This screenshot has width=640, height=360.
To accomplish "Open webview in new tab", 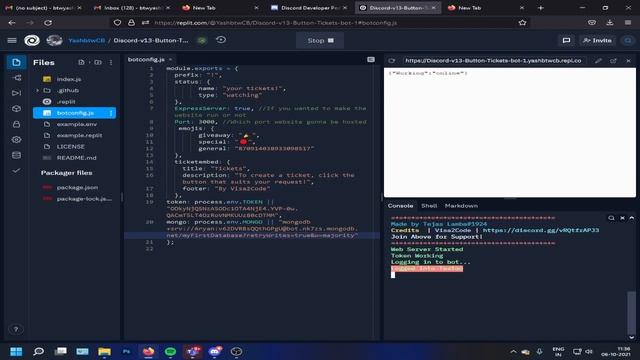I will (613, 60).
